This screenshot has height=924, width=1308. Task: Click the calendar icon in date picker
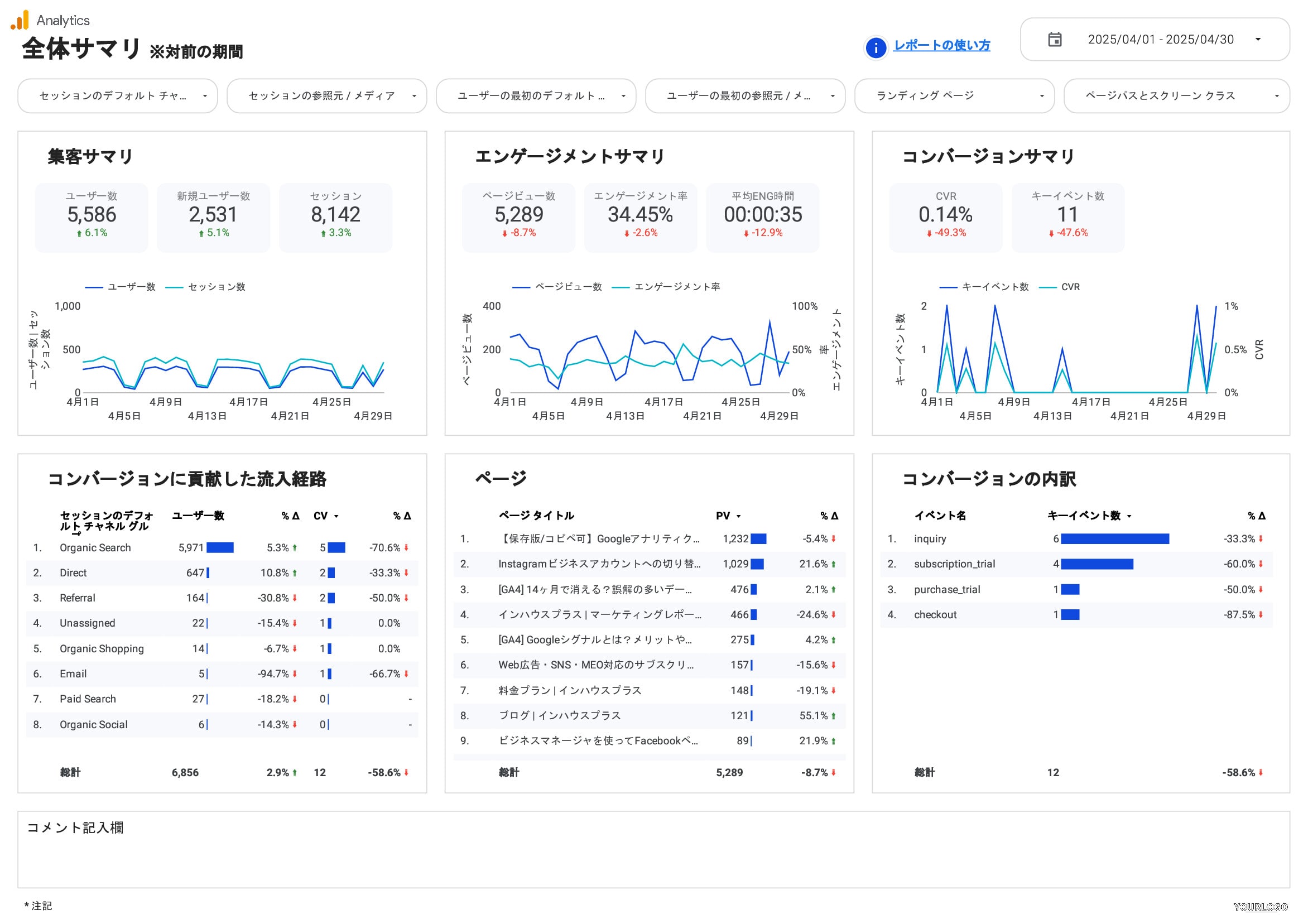point(1055,39)
